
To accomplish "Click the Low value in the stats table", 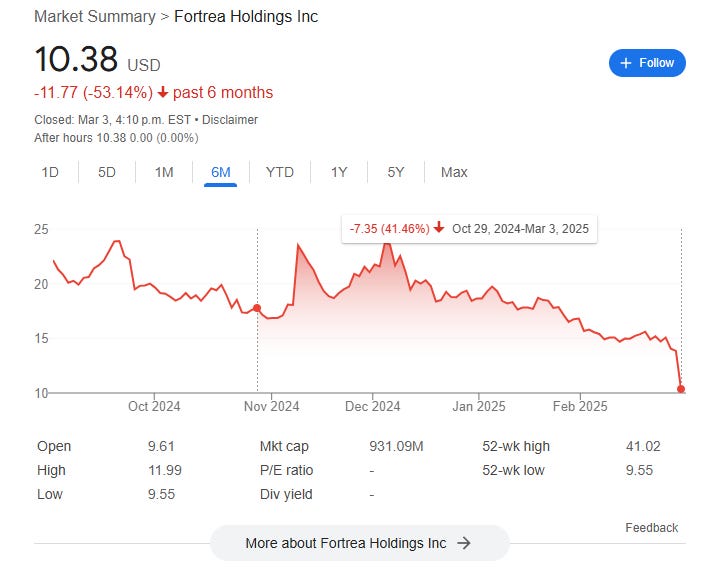I will point(161,494).
